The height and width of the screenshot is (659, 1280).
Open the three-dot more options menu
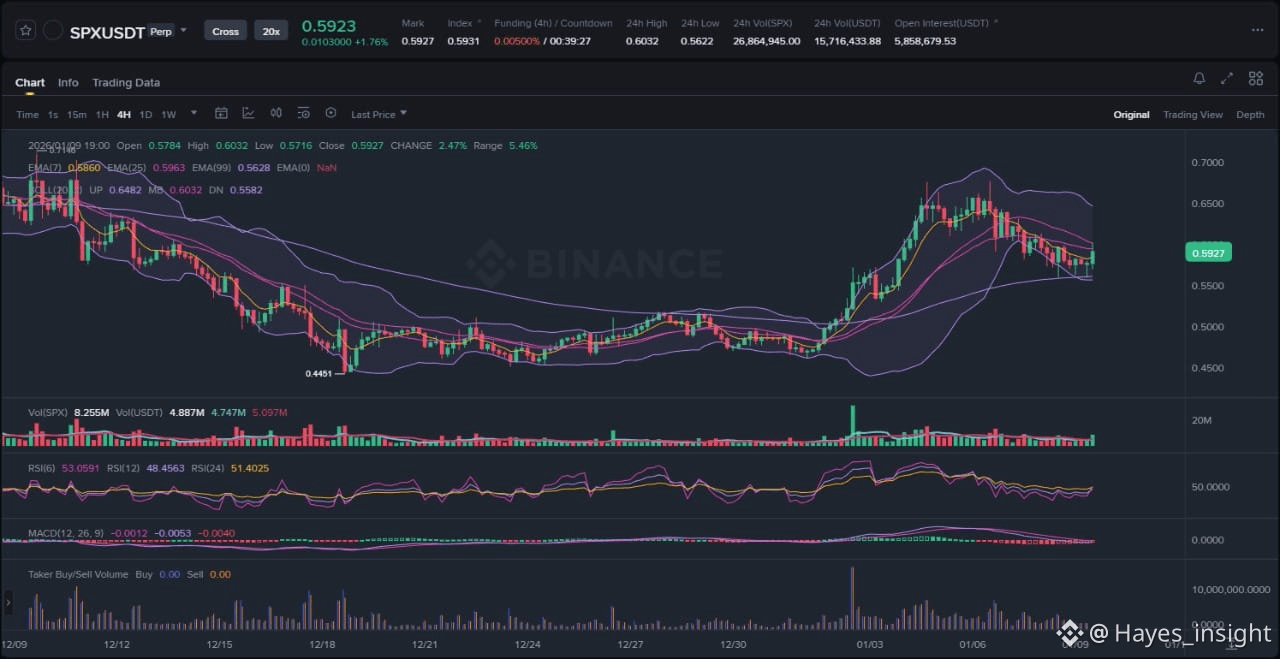click(1257, 31)
